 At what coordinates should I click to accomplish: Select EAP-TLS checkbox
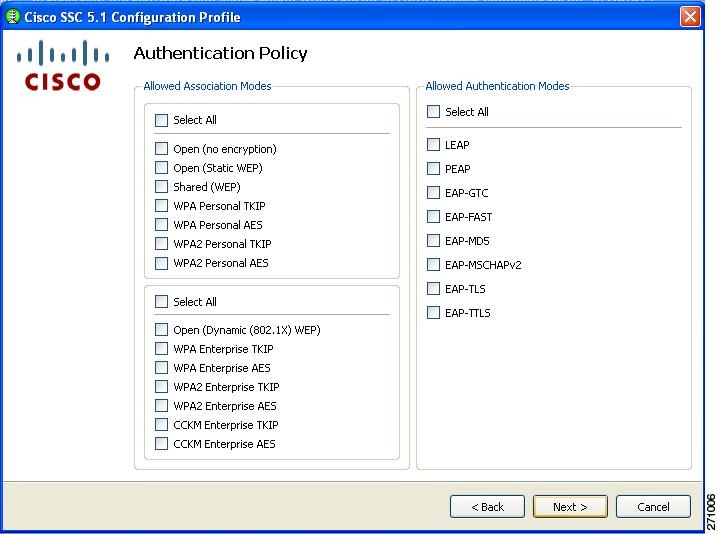click(433, 289)
